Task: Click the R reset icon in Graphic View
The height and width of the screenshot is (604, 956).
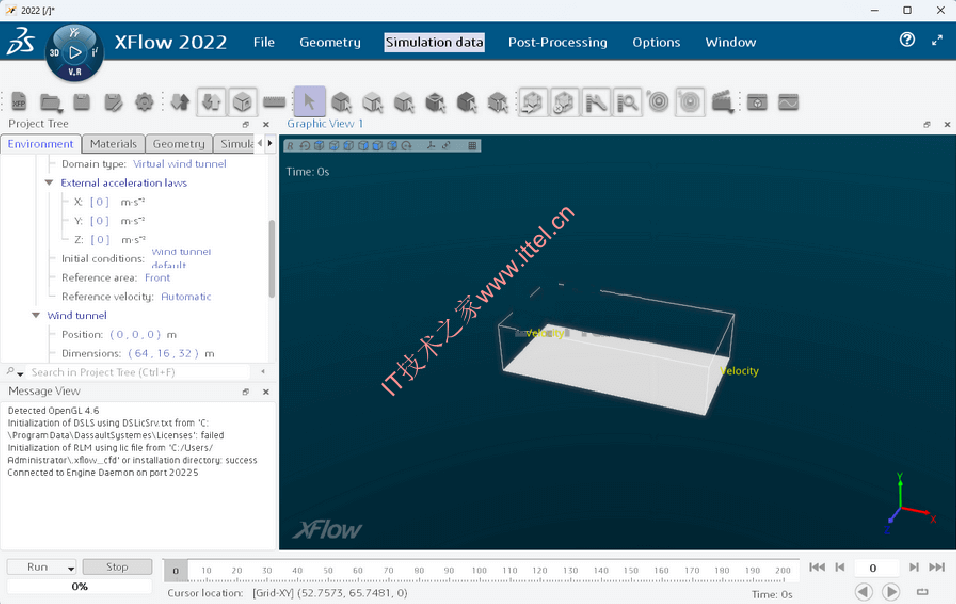Action: 290,146
